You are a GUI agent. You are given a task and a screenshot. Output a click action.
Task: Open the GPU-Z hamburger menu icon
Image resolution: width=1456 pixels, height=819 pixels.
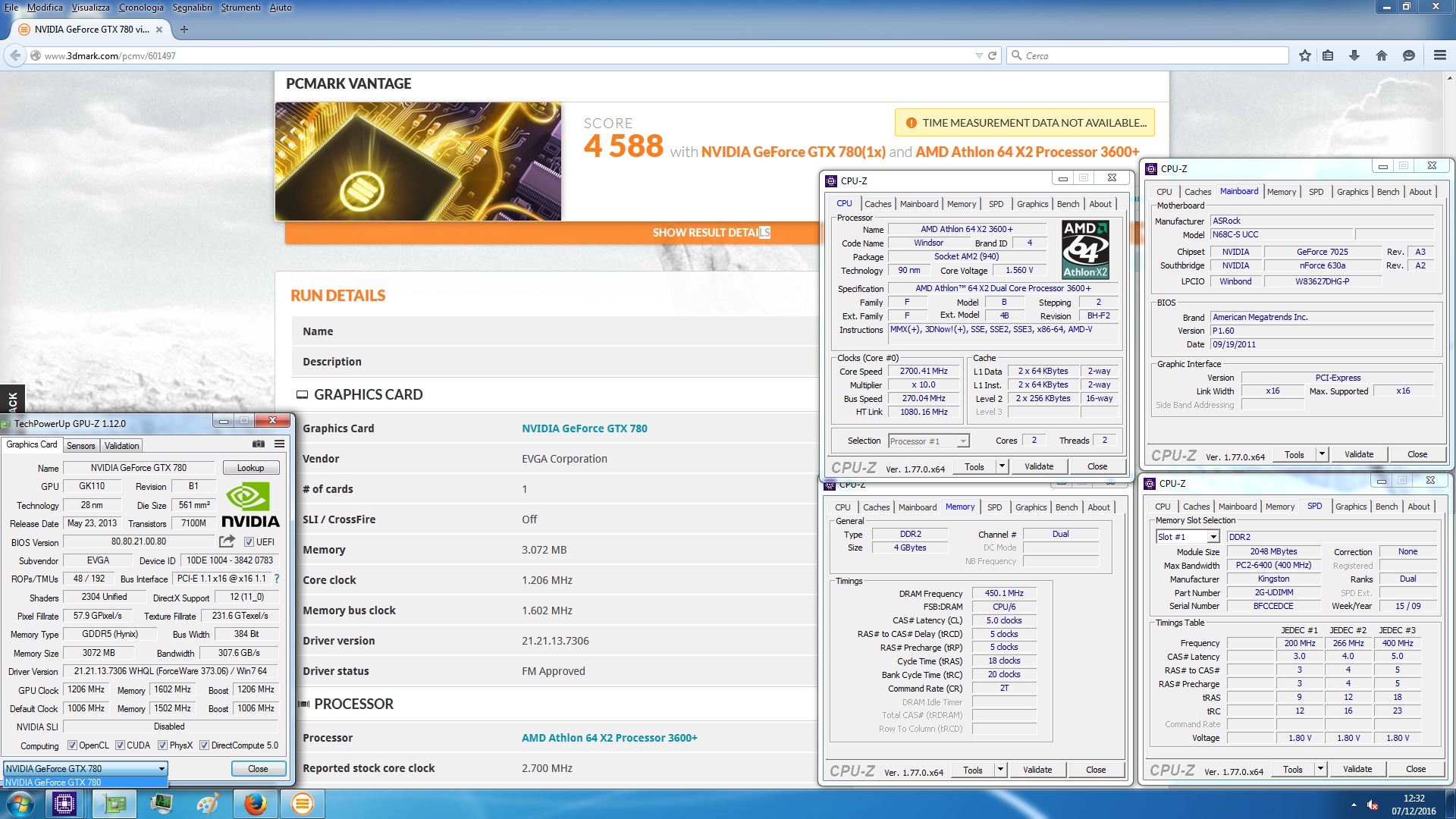pos(280,444)
